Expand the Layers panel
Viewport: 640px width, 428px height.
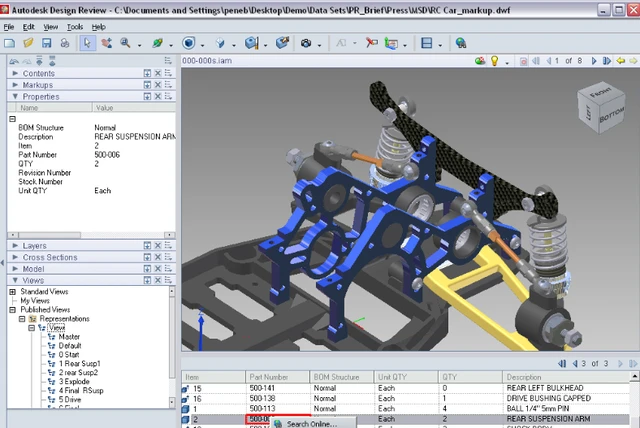[x=14, y=245]
